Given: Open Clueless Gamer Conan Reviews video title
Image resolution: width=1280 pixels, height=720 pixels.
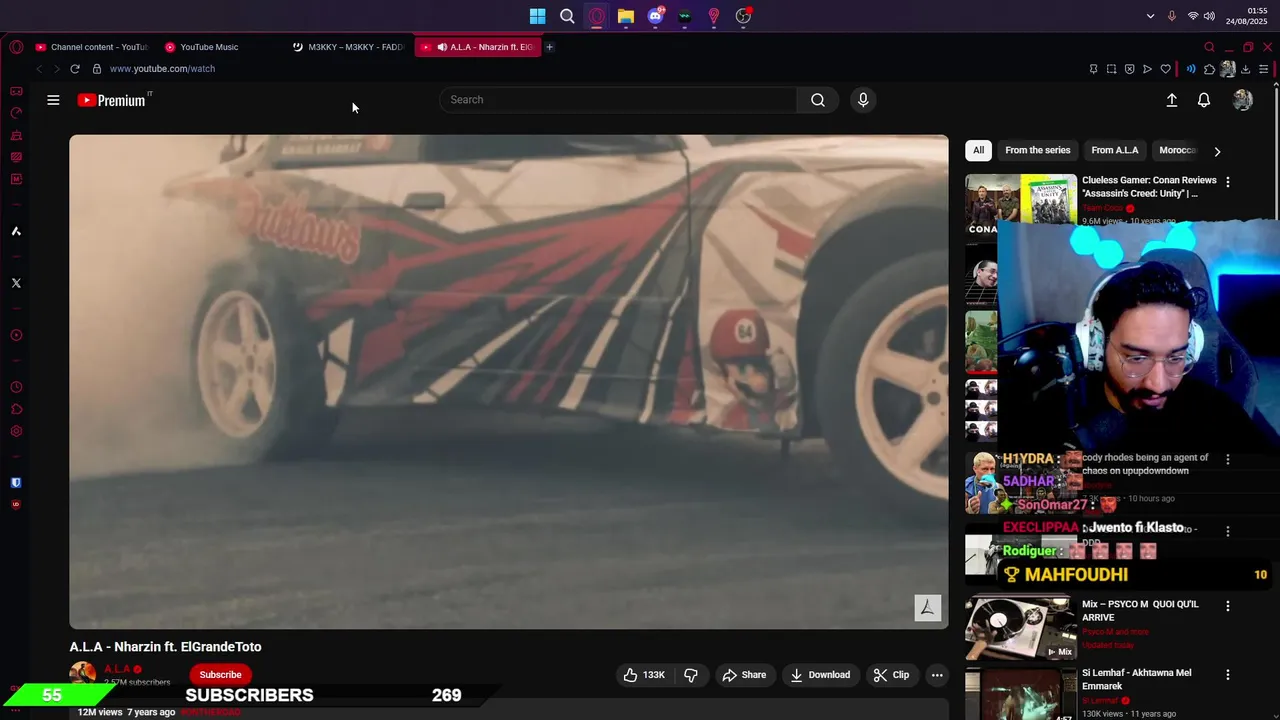Looking at the screenshot, I should tap(1149, 187).
